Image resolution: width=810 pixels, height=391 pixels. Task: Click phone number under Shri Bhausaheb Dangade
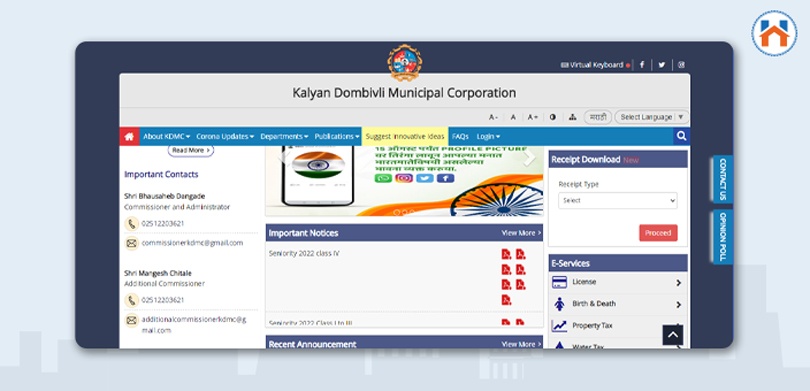tap(163, 224)
